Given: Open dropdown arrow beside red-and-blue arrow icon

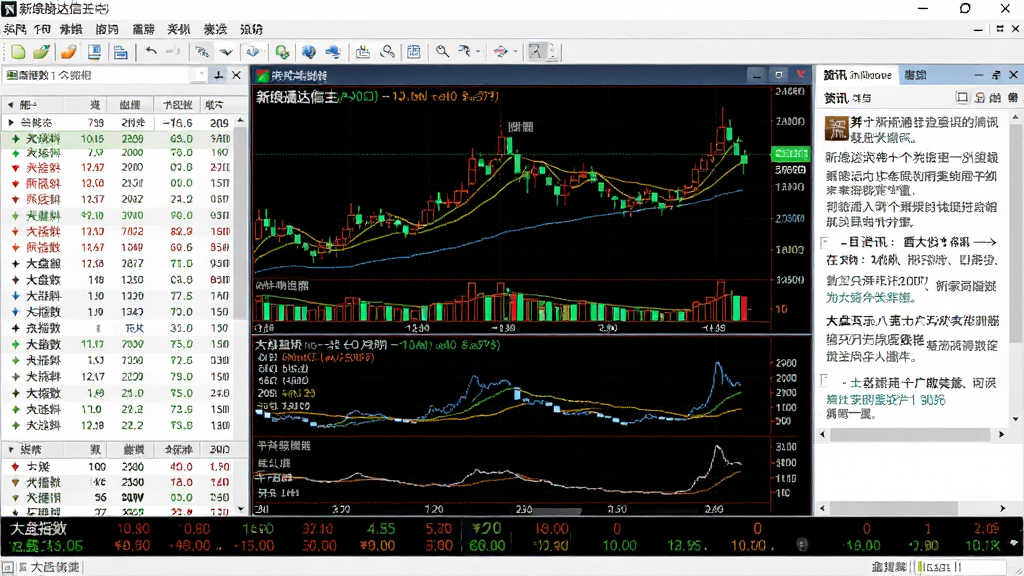Looking at the screenshot, I should [x=515, y=52].
